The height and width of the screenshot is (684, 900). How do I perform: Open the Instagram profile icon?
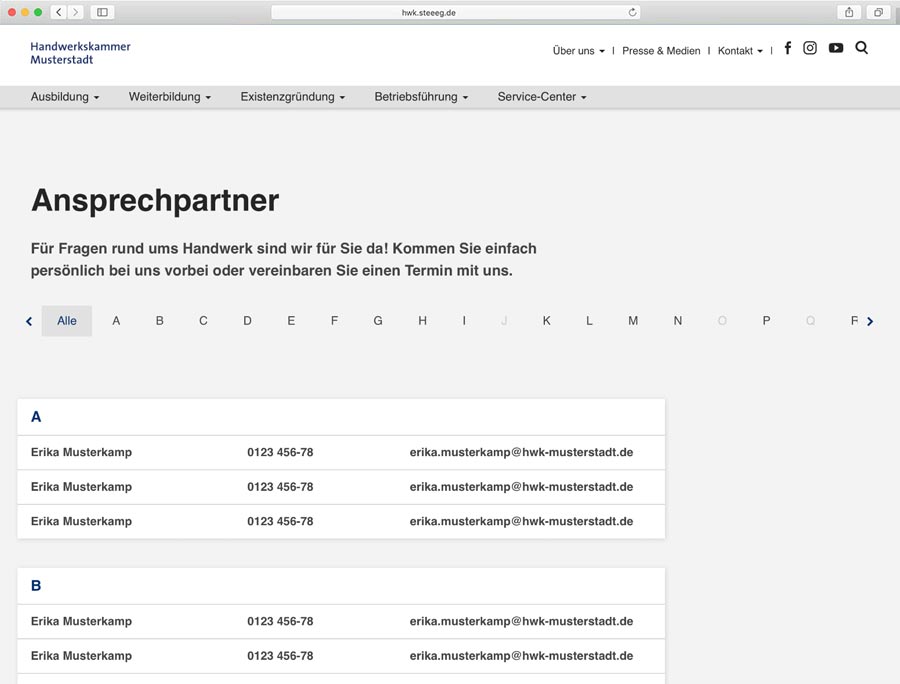[x=810, y=48]
